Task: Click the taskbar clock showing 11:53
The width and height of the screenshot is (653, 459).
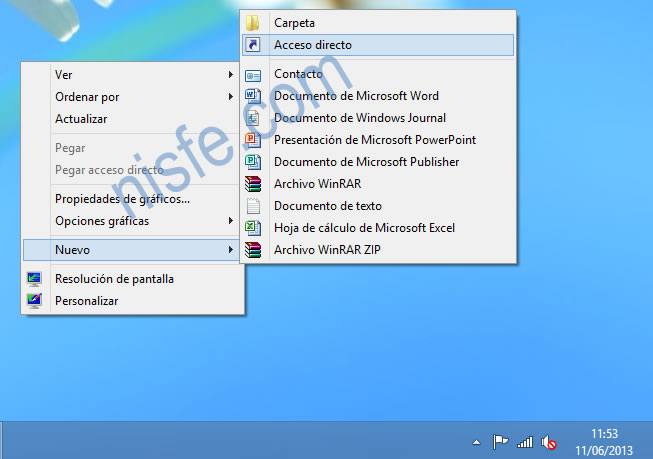Action: pyautogui.click(x=604, y=434)
